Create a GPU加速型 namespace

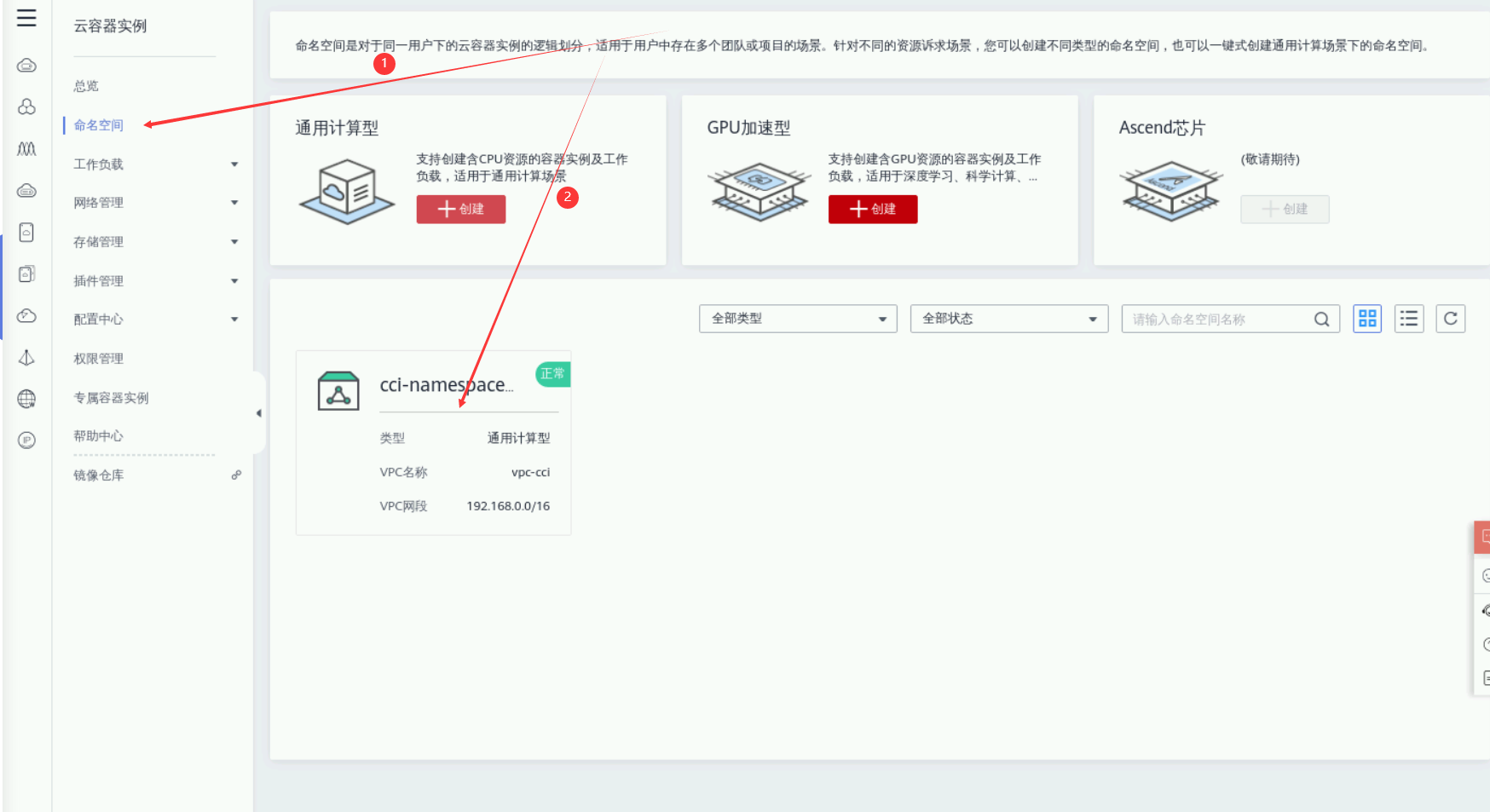[x=873, y=210]
